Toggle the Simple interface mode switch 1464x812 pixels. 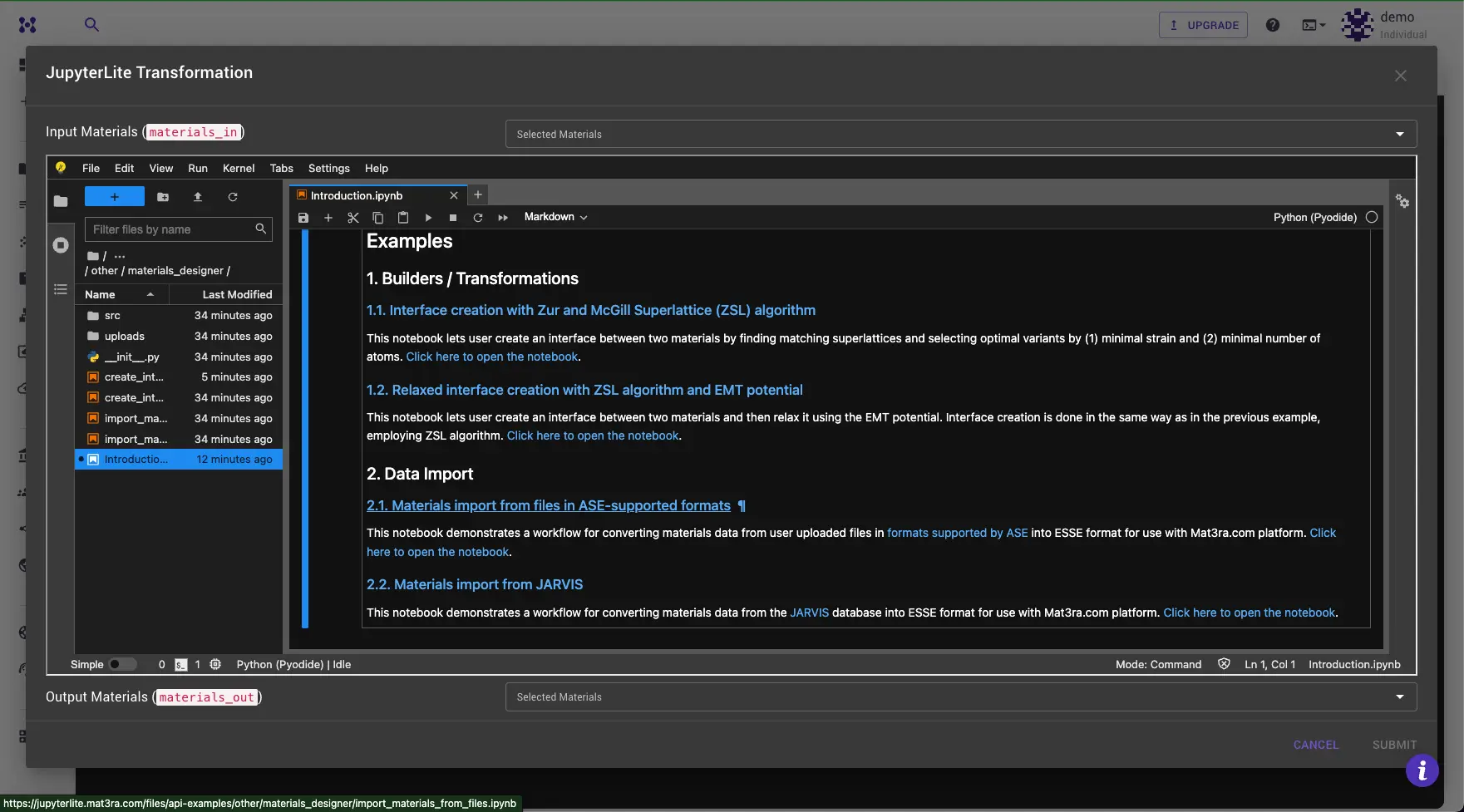pos(123,664)
